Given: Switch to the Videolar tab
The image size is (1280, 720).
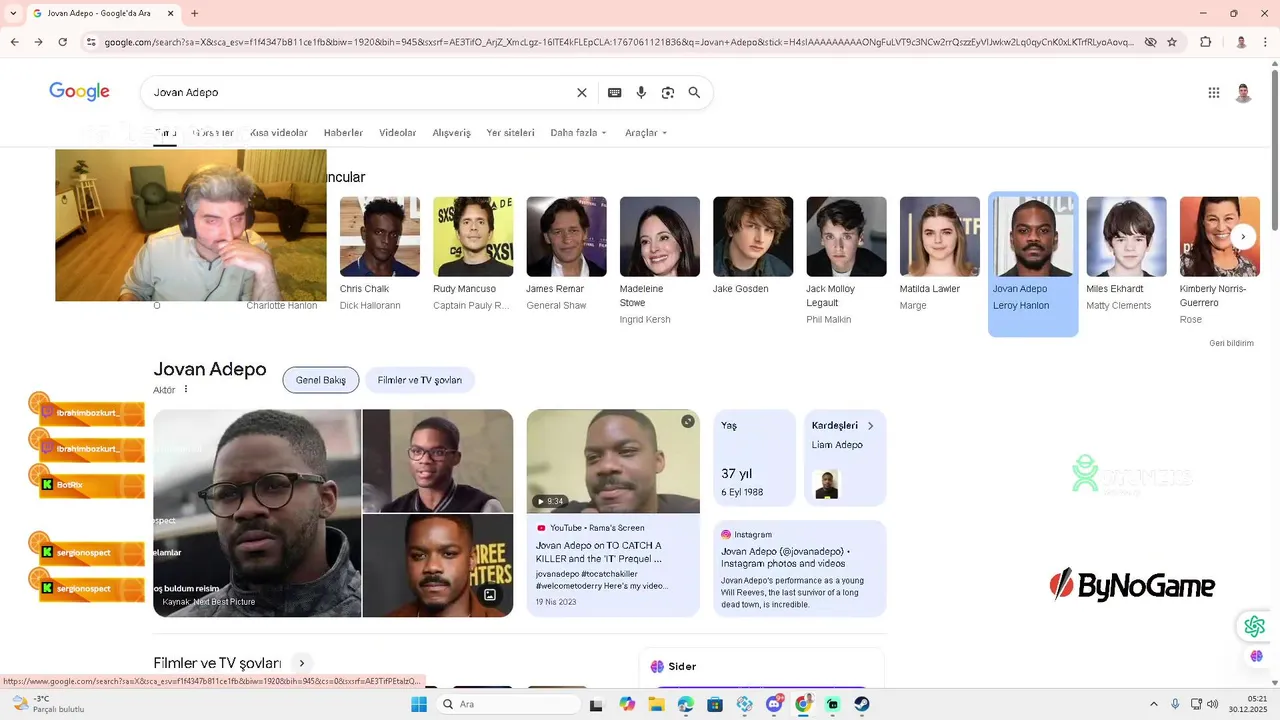Looking at the screenshot, I should 397,133.
